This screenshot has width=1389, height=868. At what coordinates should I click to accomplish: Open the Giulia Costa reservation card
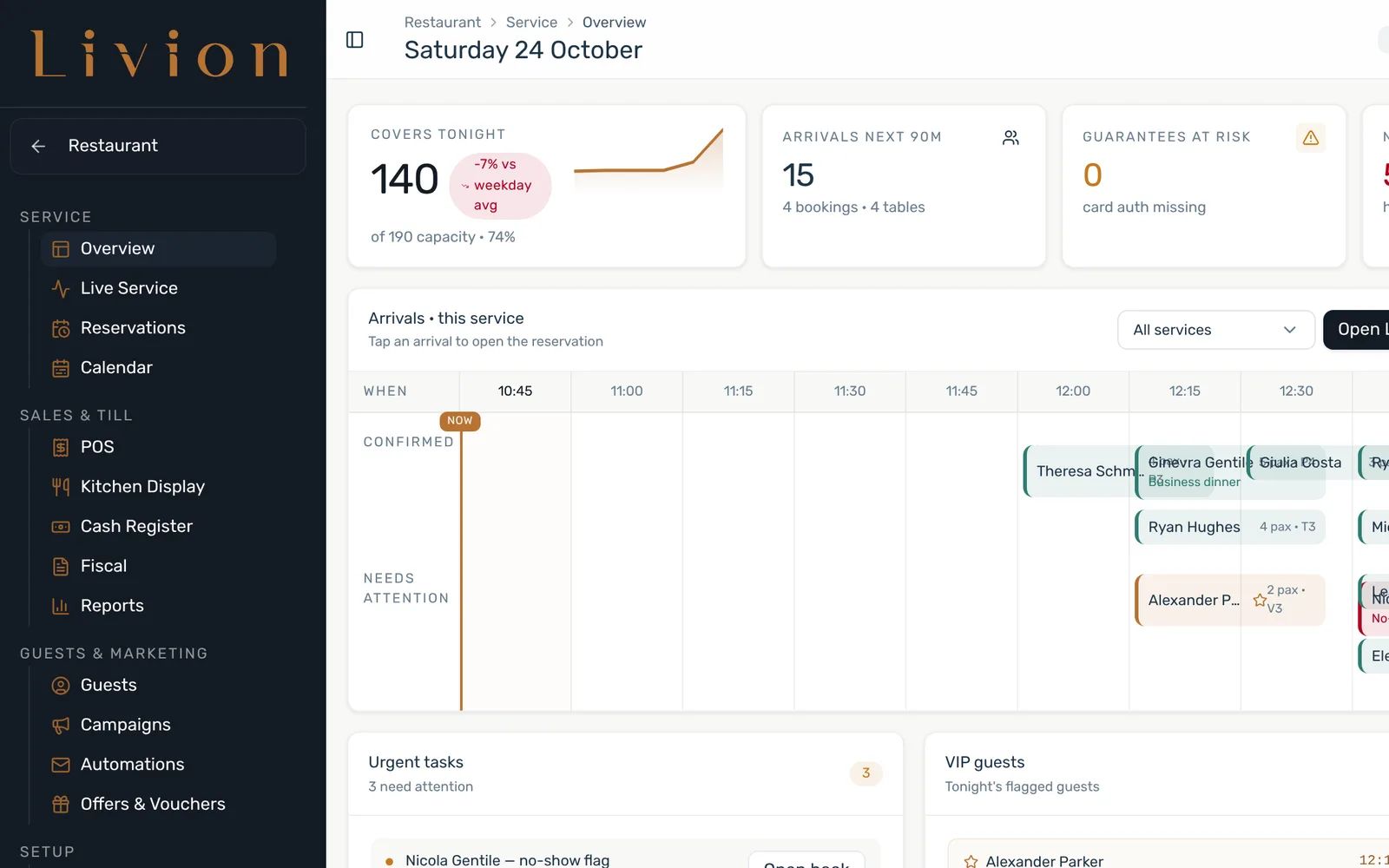[1302, 463]
